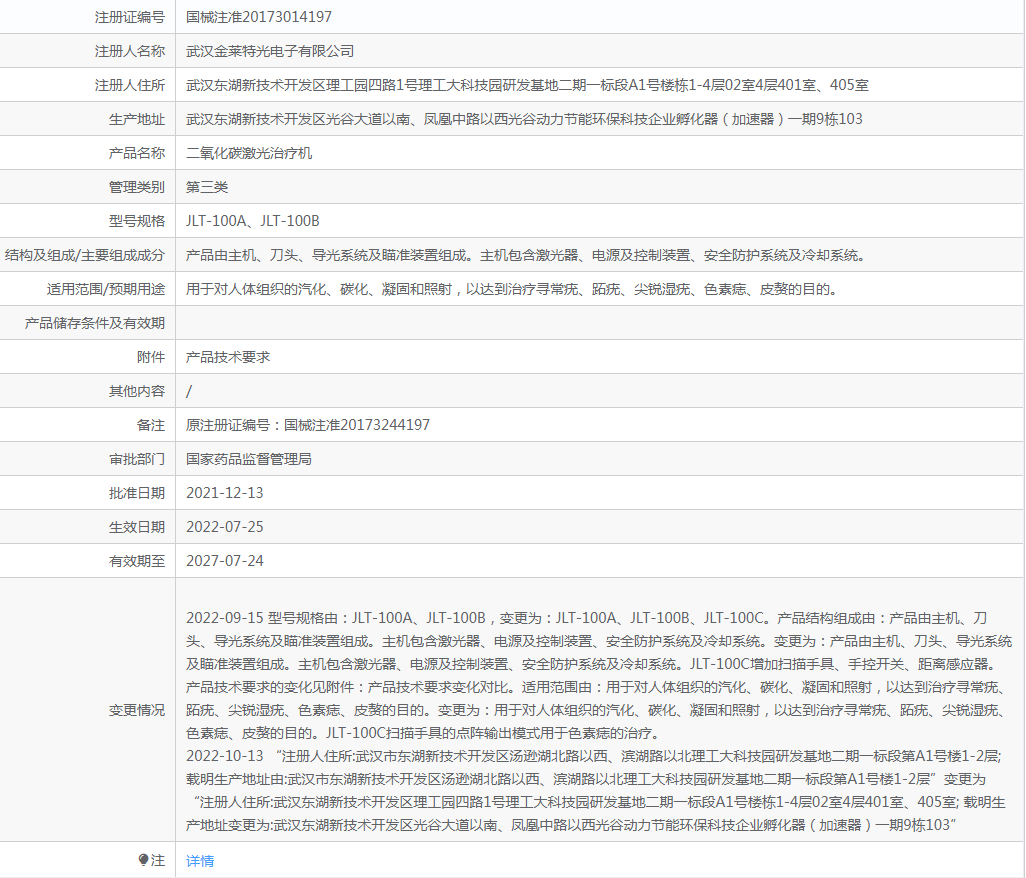The image size is (1026, 878).
Task: Click the 备注 original registration number text
Action: point(308,425)
